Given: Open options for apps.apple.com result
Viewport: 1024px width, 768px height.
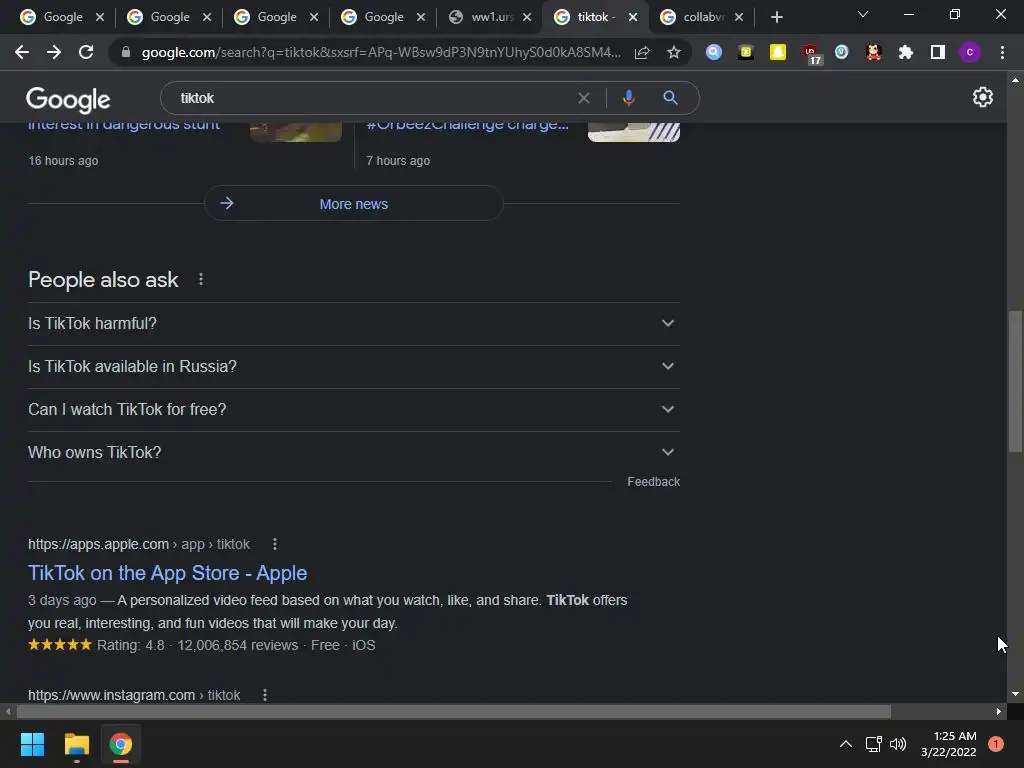Looking at the screenshot, I should (x=275, y=544).
